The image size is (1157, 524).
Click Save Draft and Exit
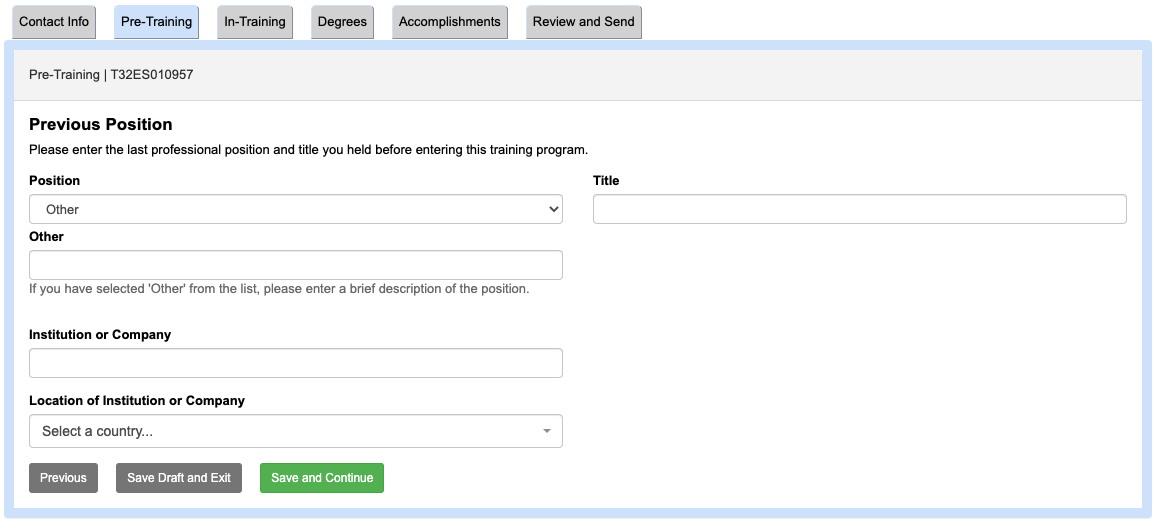pos(179,478)
